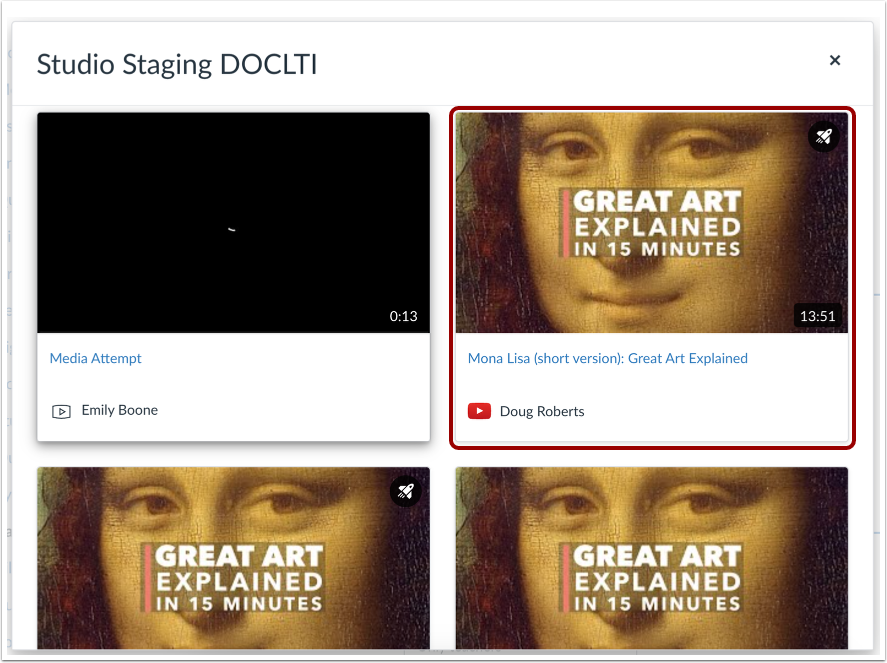The height and width of the screenshot is (663, 887).
Task: Select the Mona Lisa thumbnail in the highlighted card
Action: coord(652,222)
